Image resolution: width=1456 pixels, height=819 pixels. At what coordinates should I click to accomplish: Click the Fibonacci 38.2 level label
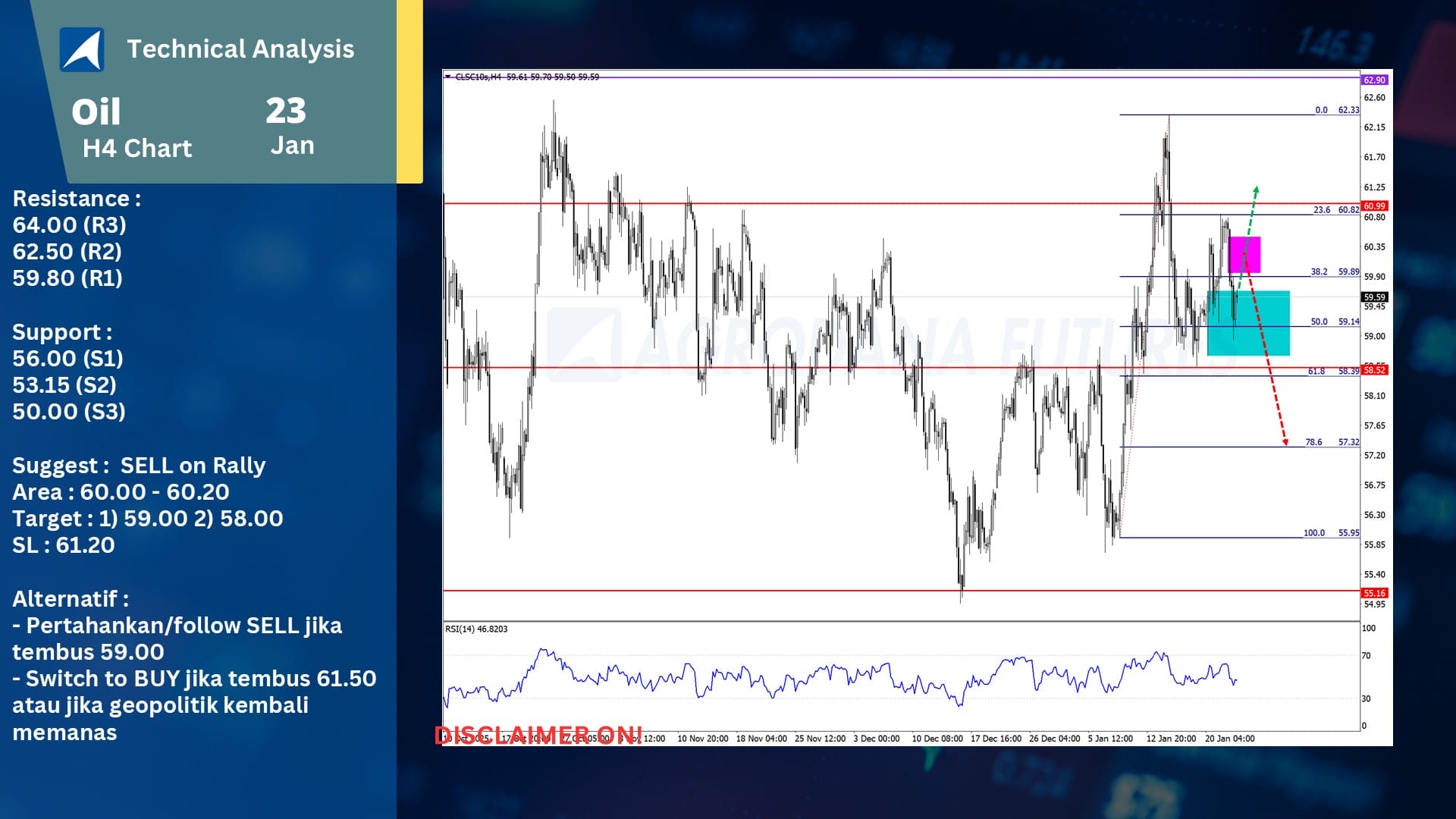(x=1319, y=271)
